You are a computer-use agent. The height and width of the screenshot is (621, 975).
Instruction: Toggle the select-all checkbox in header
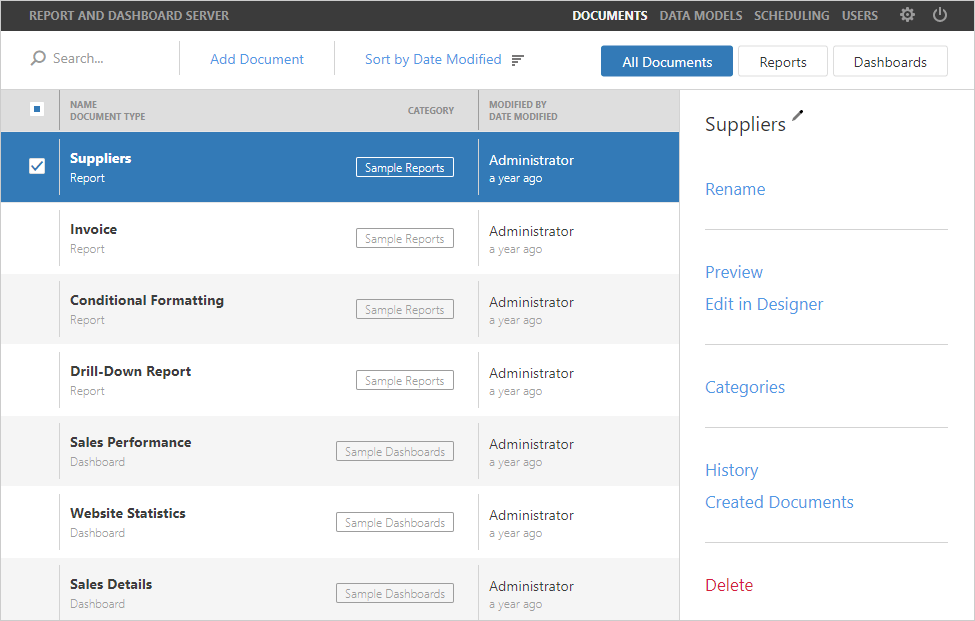click(x=37, y=109)
